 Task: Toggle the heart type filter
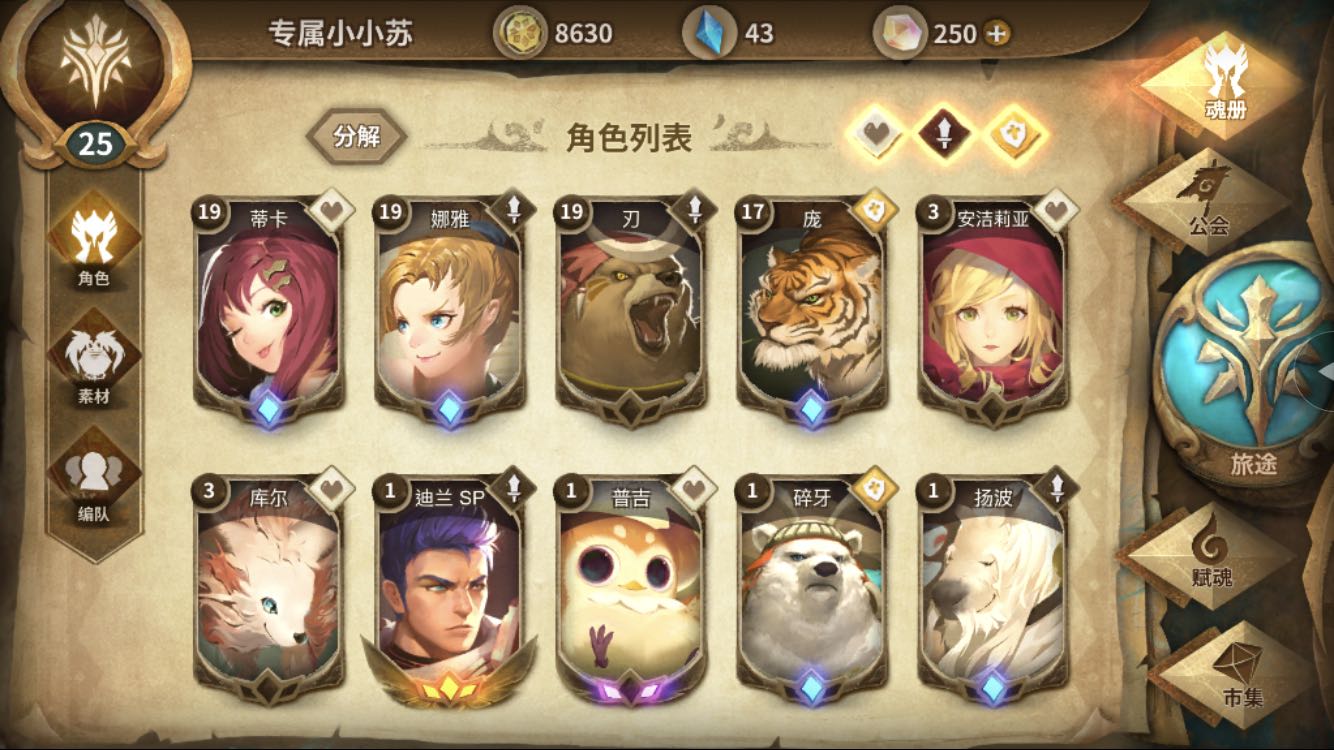point(876,133)
